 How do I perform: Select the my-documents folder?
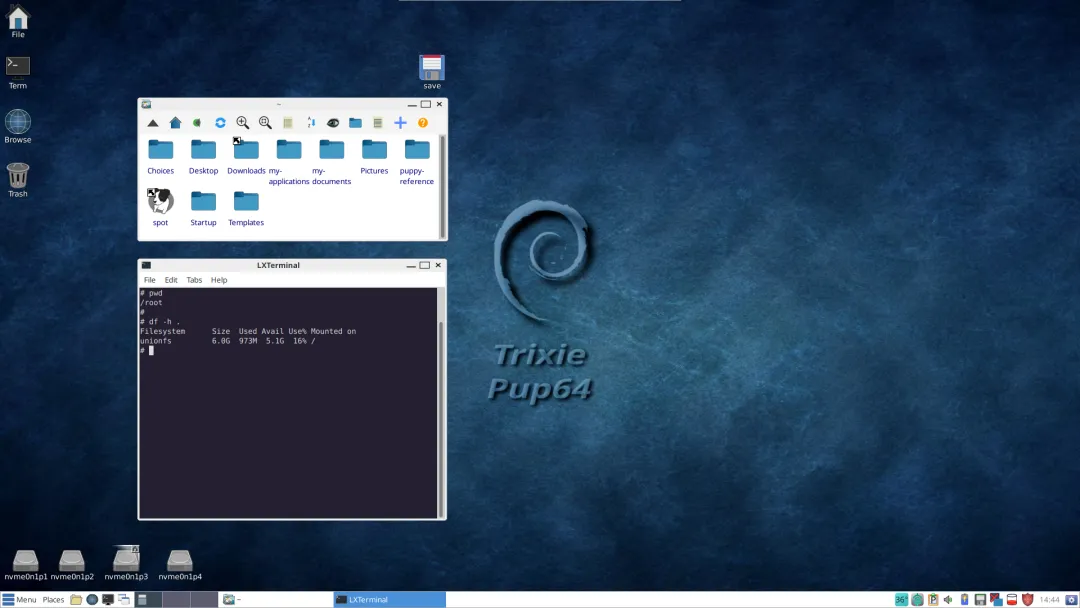[331, 162]
